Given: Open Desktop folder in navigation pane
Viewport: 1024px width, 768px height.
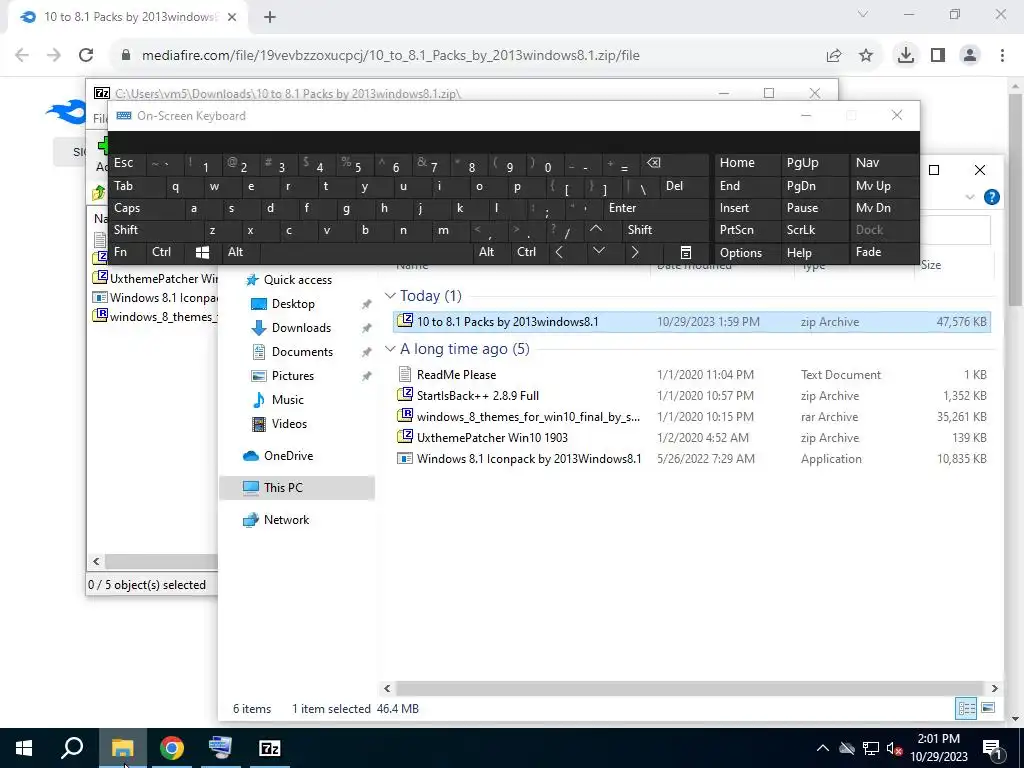Looking at the screenshot, I should [x=293, y=304].
